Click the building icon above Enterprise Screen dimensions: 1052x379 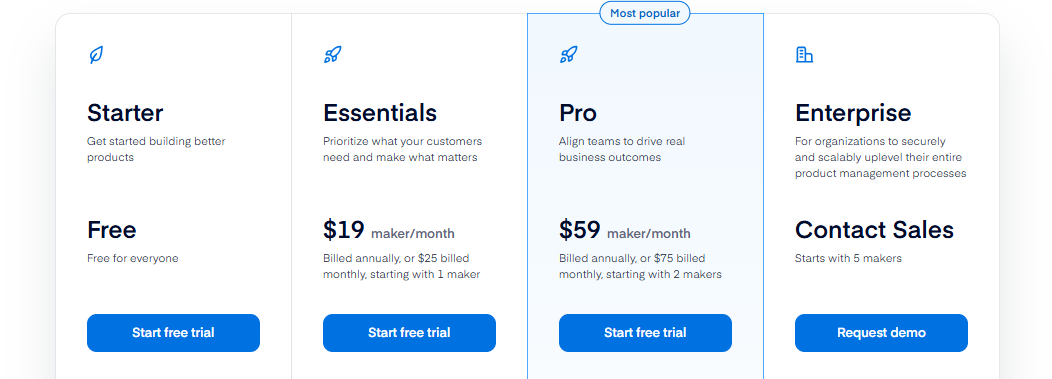coord(804,55)
